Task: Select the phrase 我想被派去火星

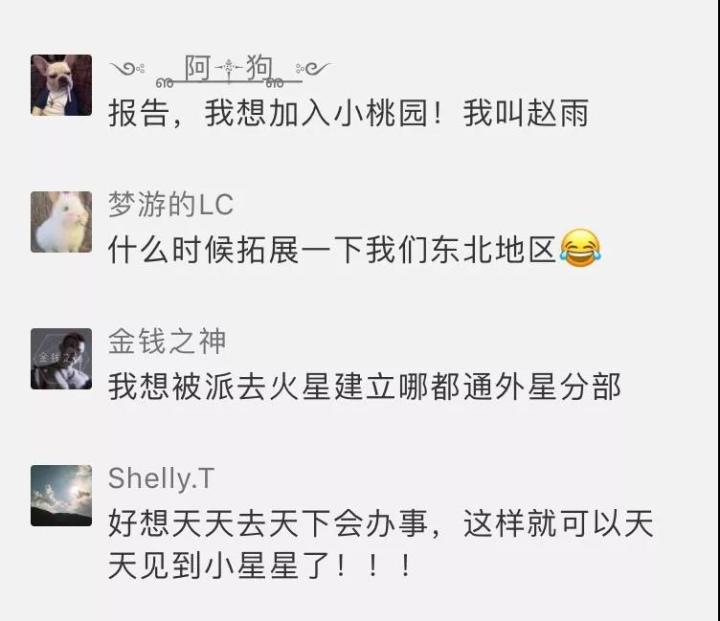Action: (x=220, y=387)
